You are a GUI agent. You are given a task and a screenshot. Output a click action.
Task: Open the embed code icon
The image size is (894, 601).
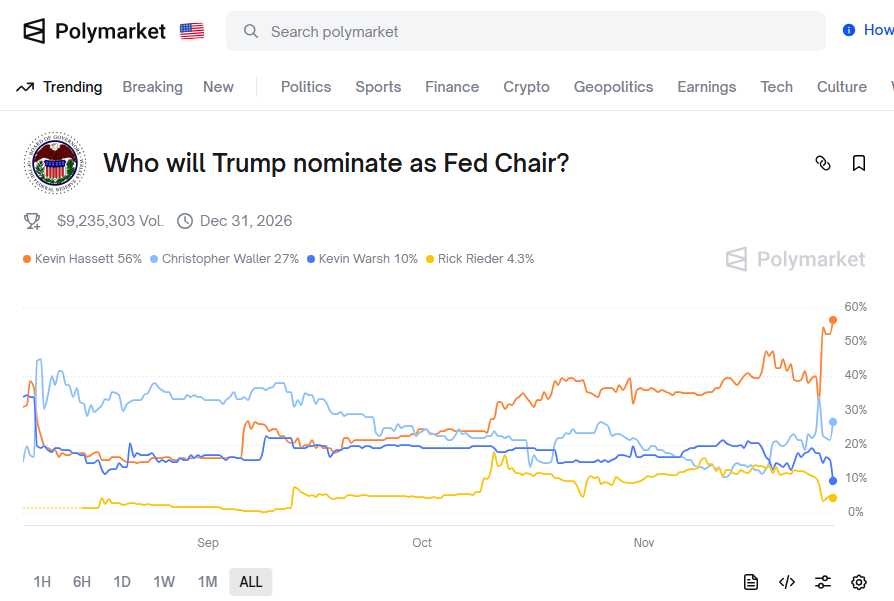pos(786,581)
